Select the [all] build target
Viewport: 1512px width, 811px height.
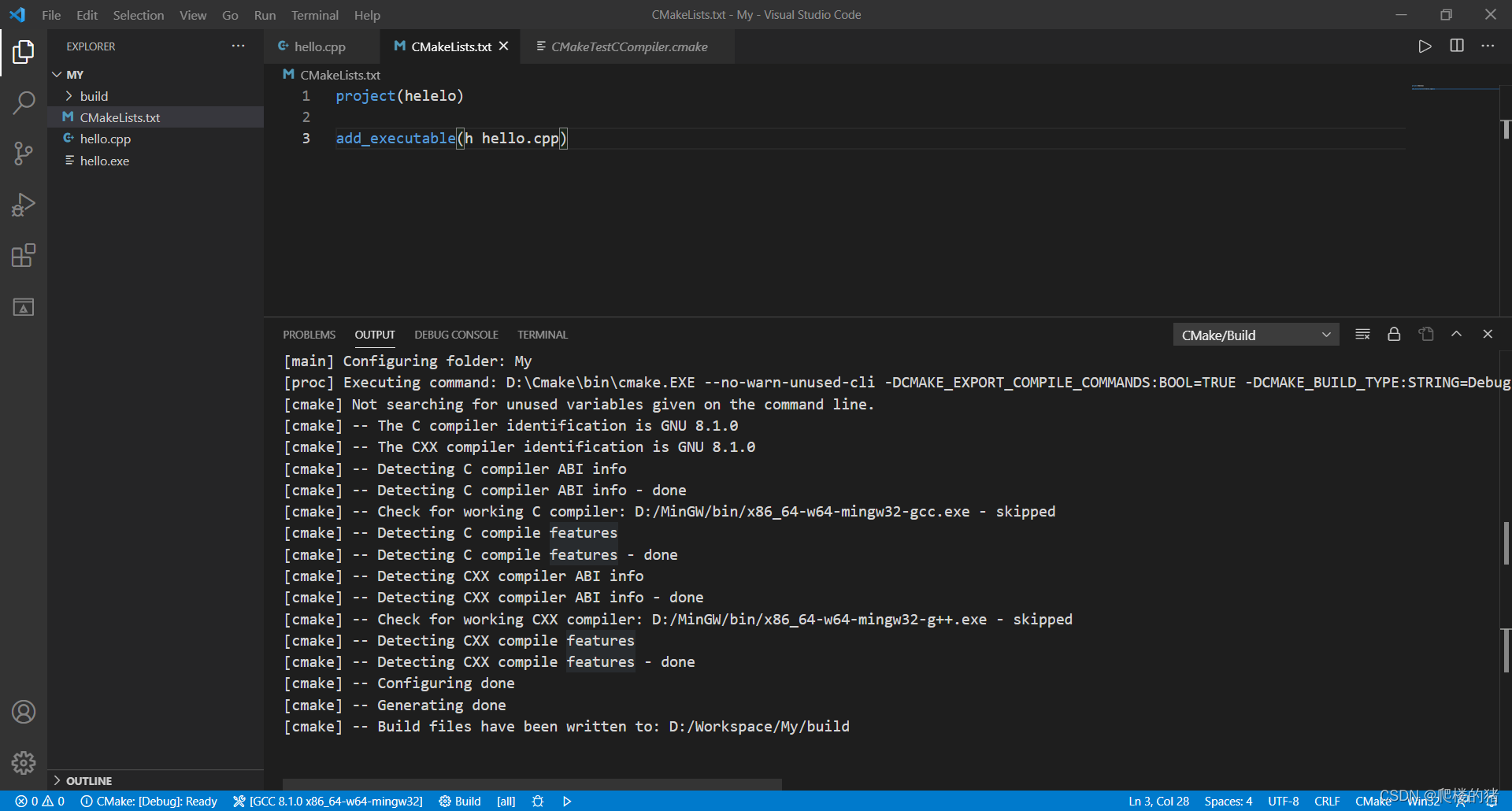point(506,801)
